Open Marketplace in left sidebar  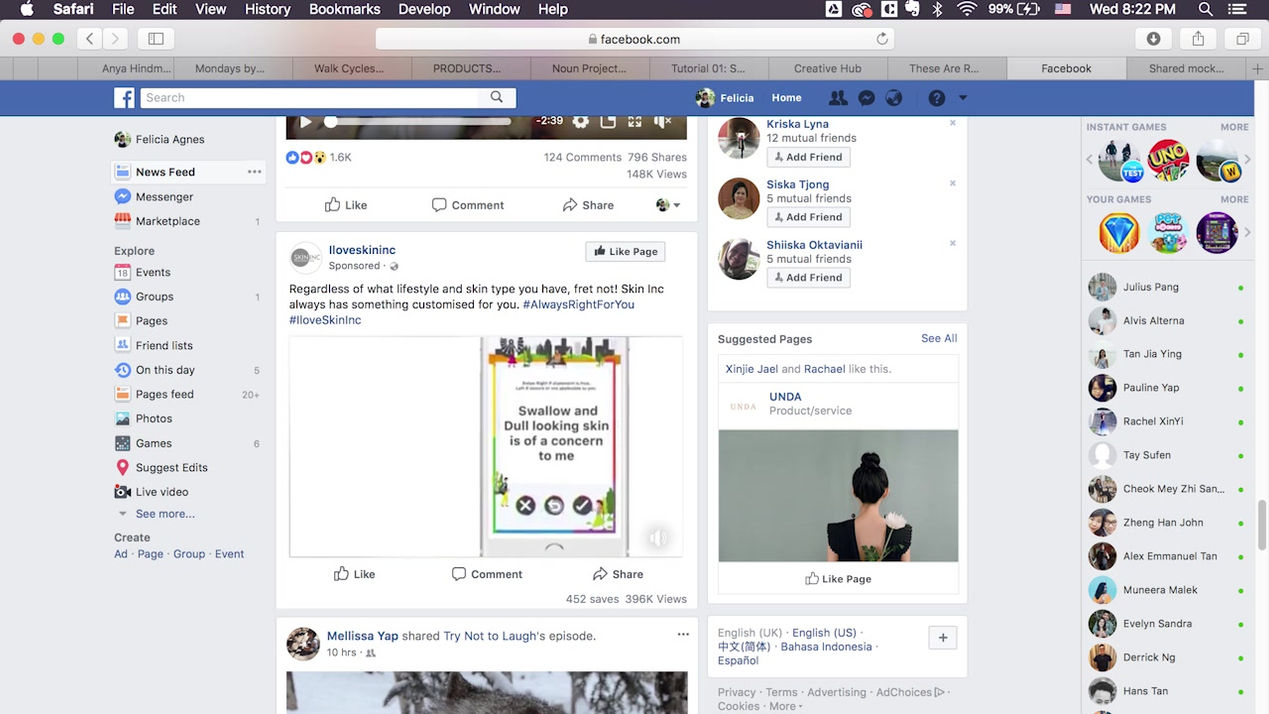pos(168,221)
